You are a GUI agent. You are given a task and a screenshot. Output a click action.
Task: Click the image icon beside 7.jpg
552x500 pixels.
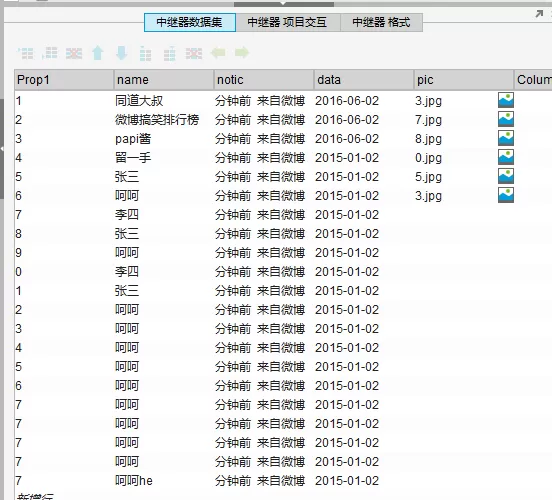point(506,119)
